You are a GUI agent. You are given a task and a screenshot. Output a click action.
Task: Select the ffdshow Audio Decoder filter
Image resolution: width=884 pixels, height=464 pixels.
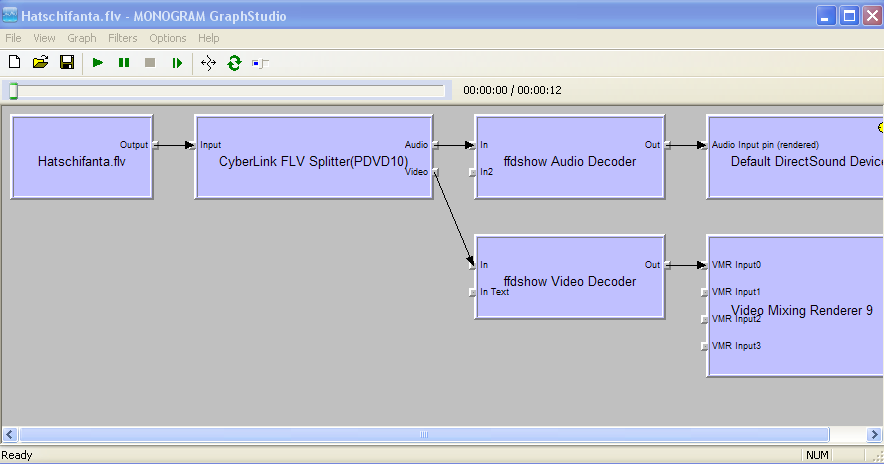pyautogui.click(x=569, y=157)
